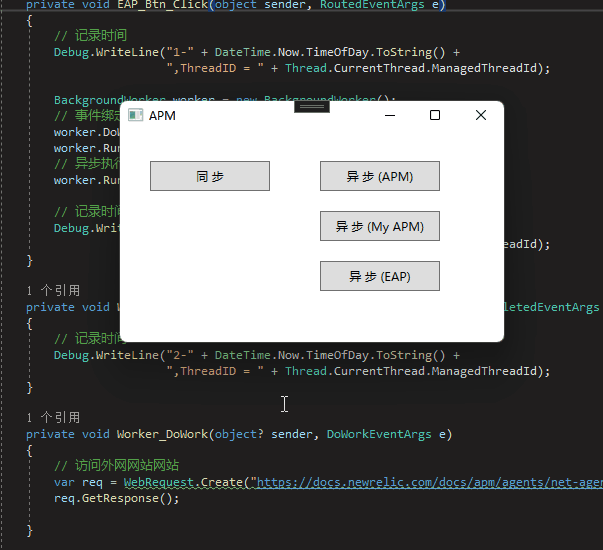Click '1 个引用' above Worker_DoWork method
The height and width of the screenshot is (550, 603).
pos(53,418)
